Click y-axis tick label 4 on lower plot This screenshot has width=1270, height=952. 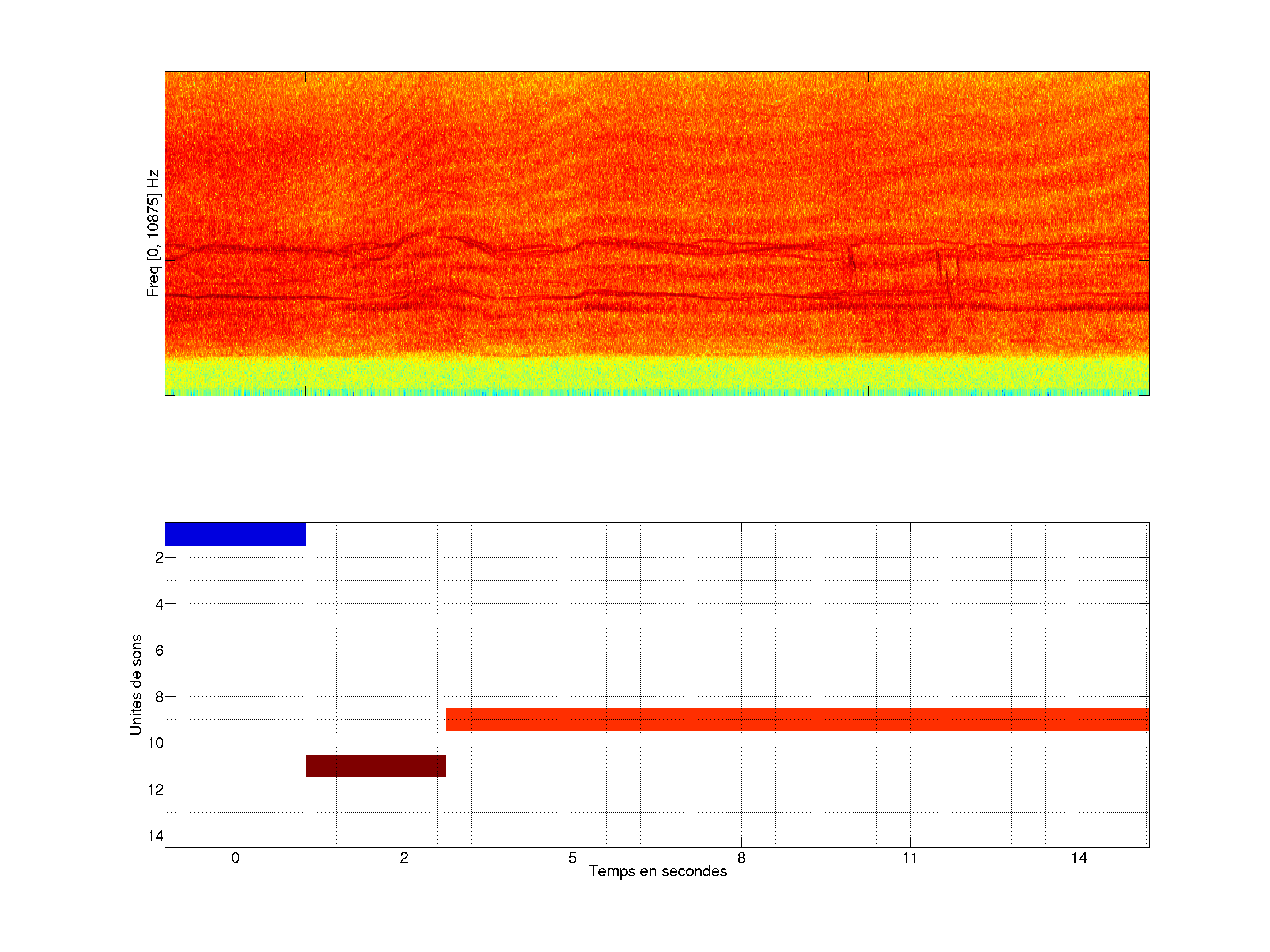pyautogui.click(x=159, y=604)
